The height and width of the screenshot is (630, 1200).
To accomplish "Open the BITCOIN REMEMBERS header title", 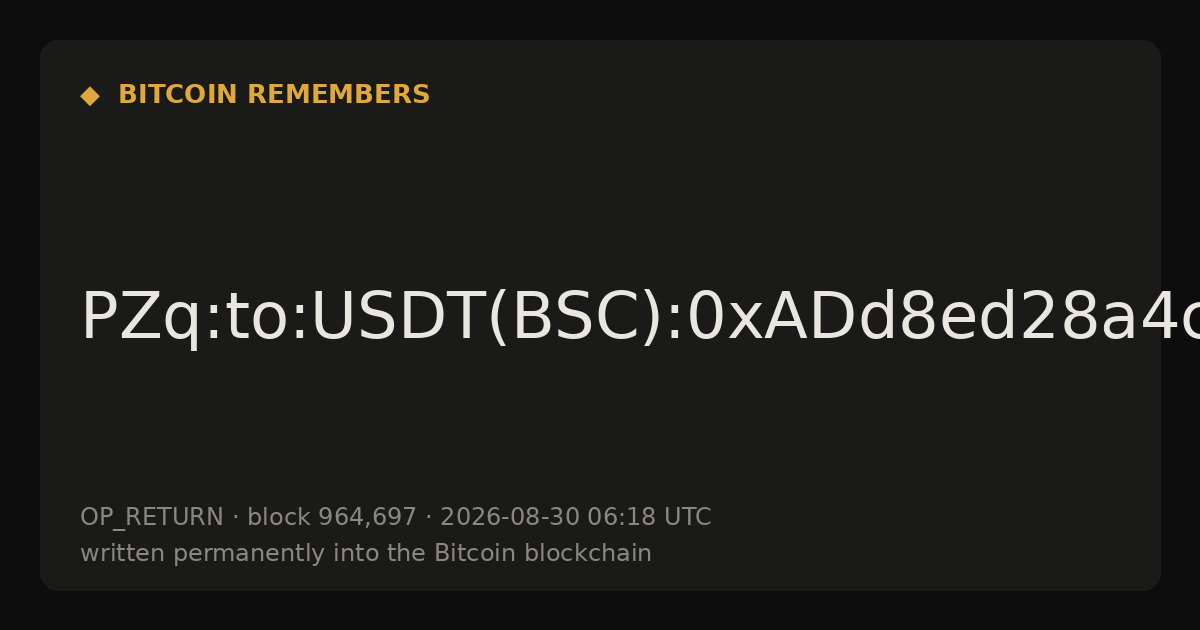I will [x=274, y=95].
